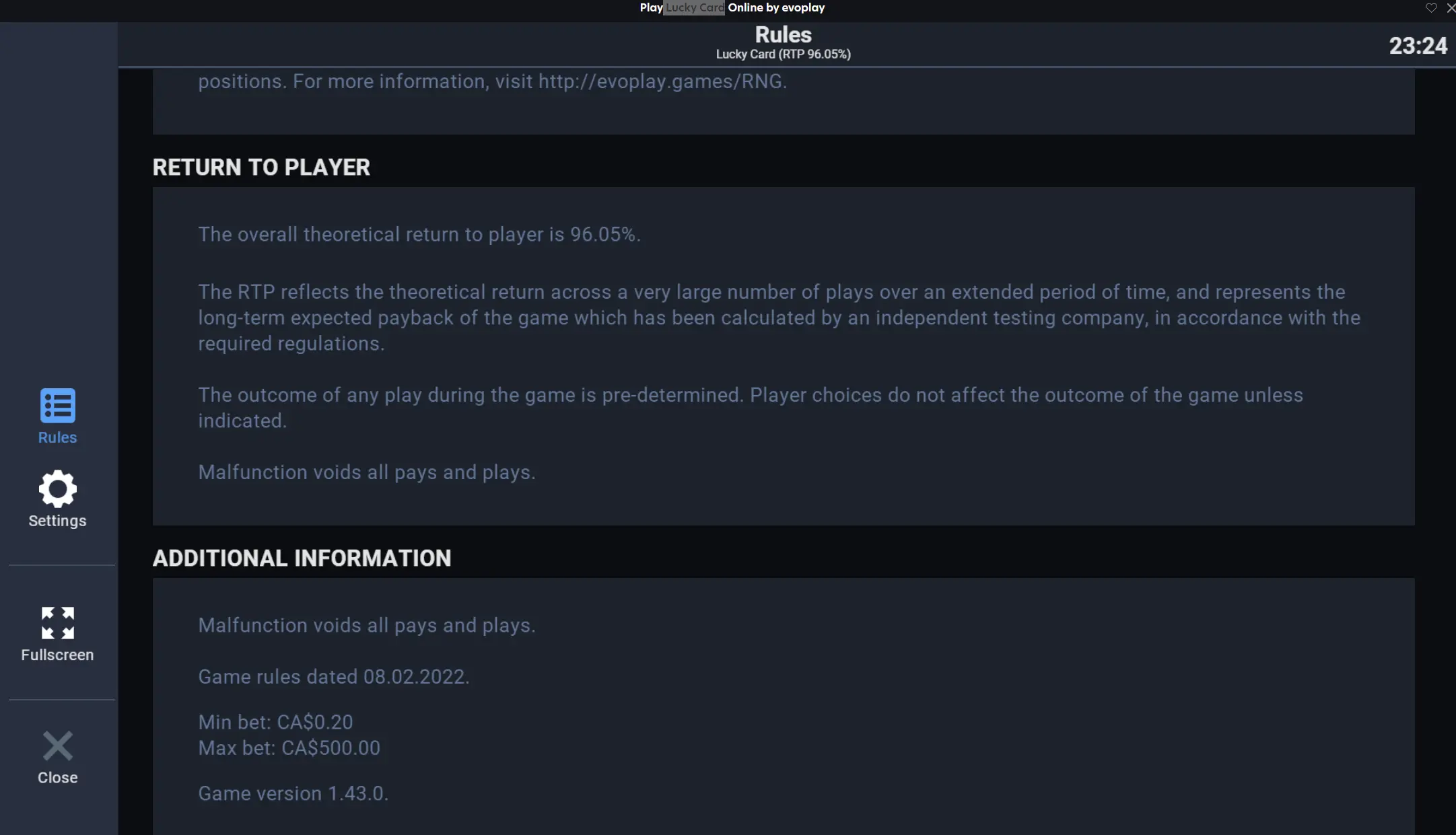Click the Close text label
1456x835 pixels.
click(x=58, y=777)
